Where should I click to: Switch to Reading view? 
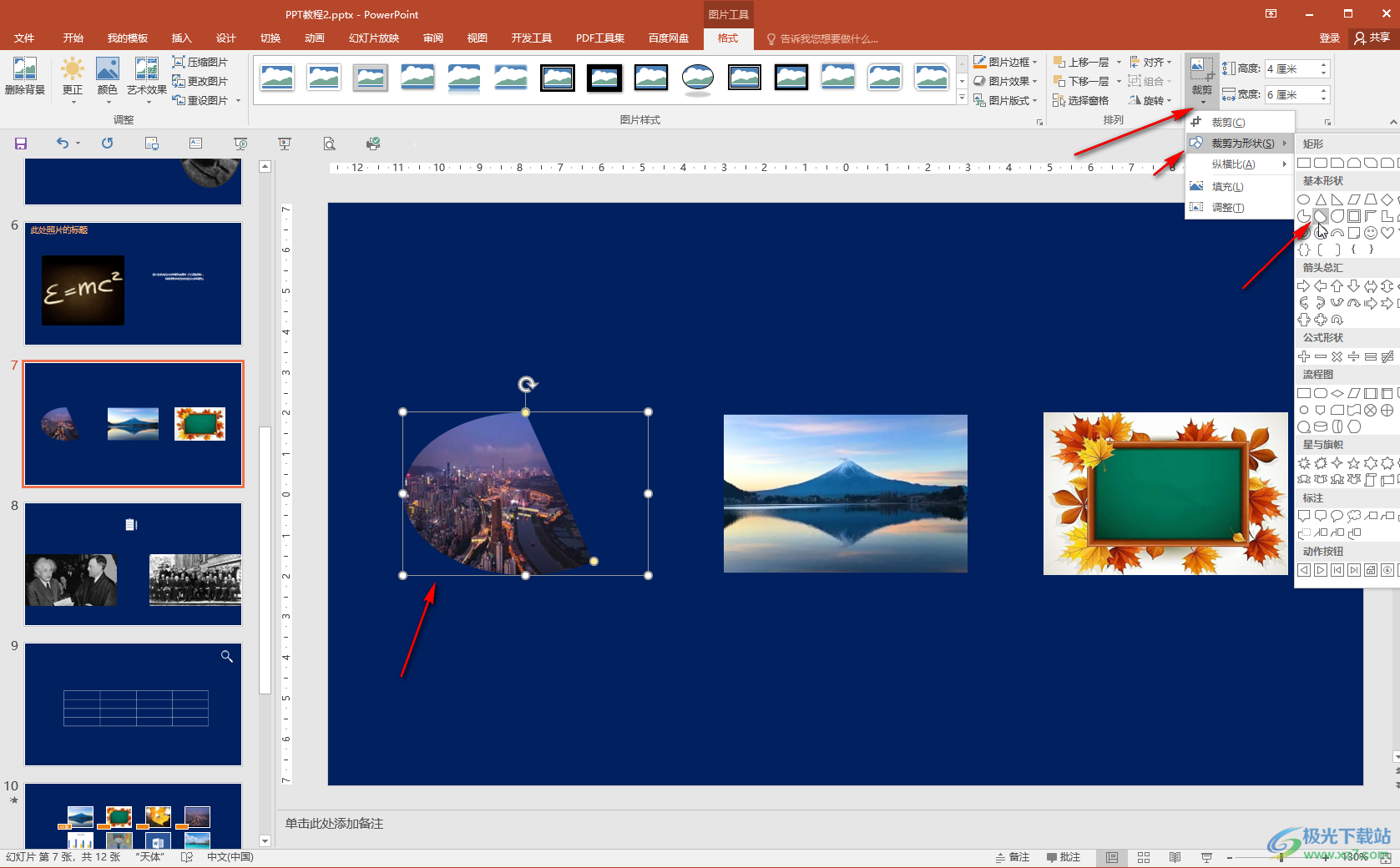[x=1175, y=858]
